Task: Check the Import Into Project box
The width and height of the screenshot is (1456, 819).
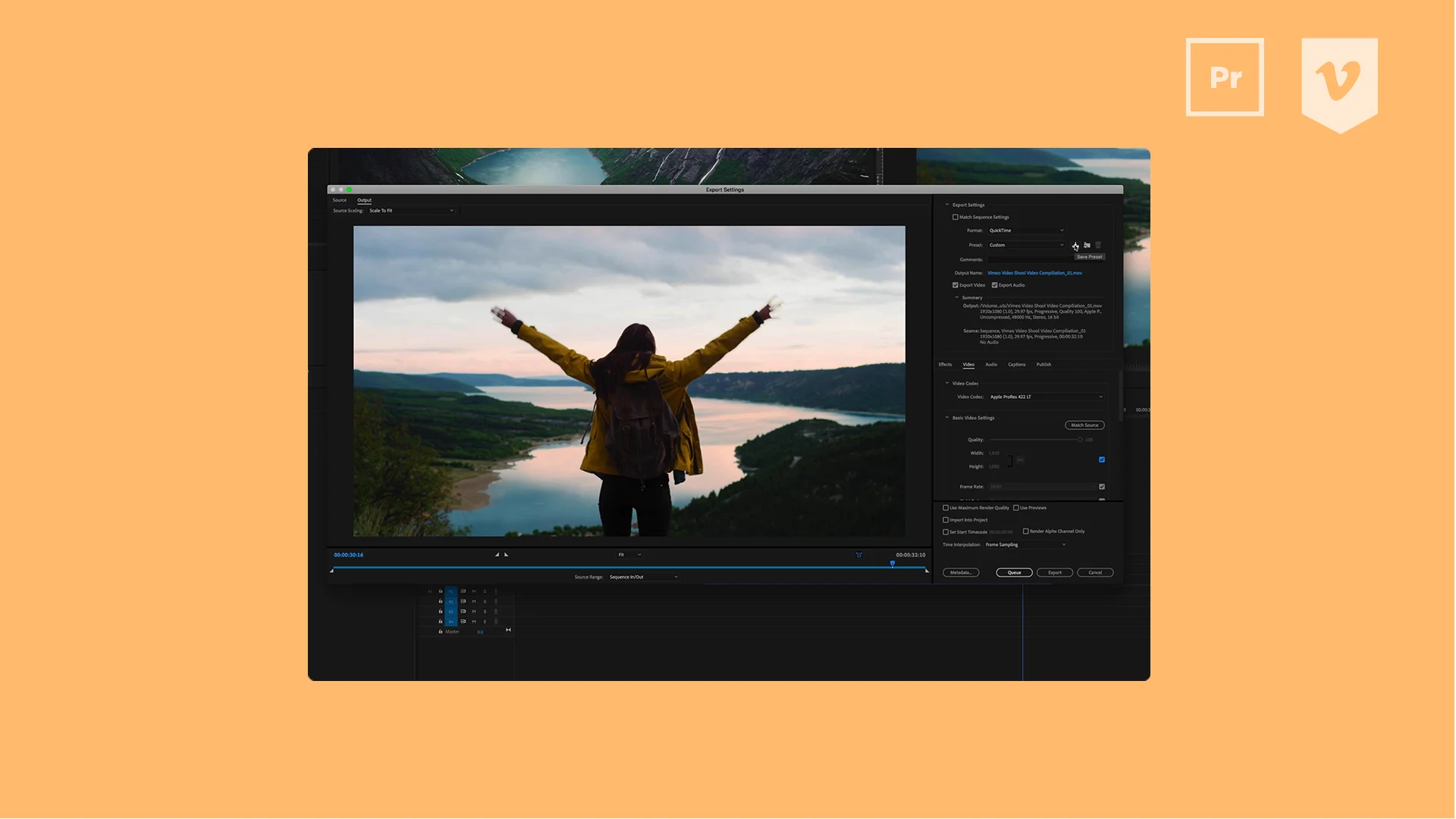Action: 946,519
